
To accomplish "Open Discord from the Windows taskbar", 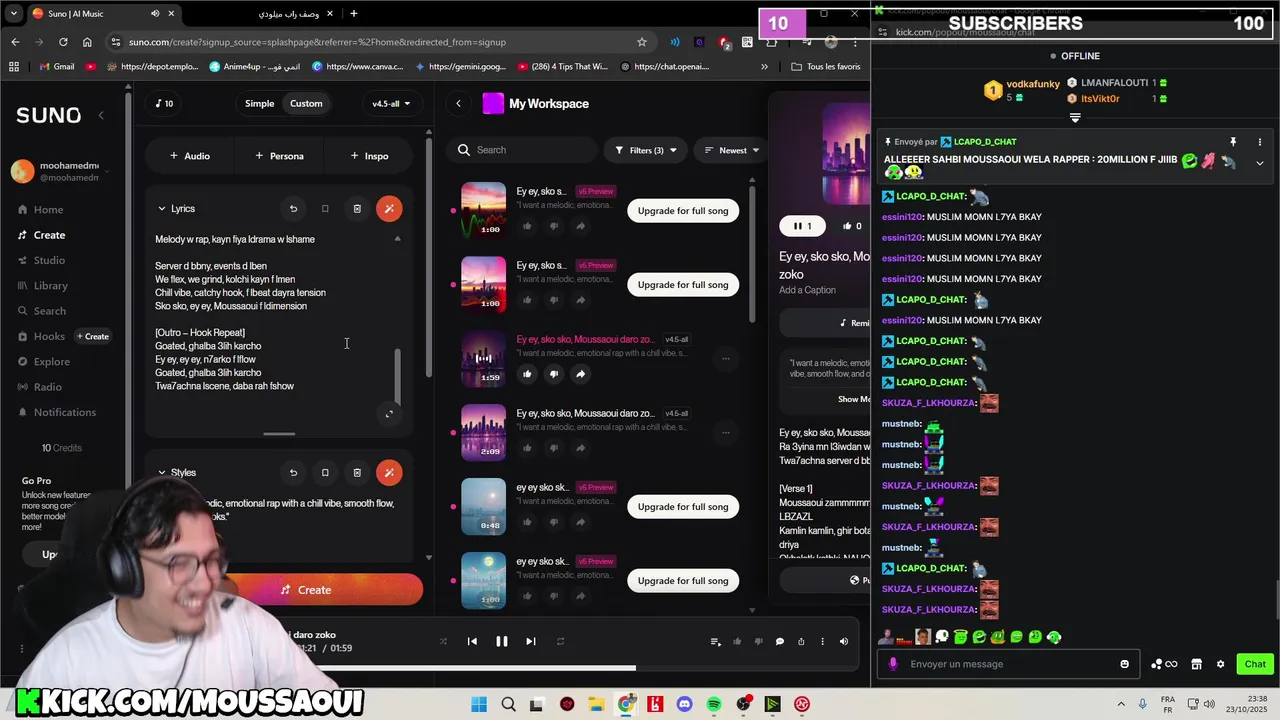I will coord(684,705).
